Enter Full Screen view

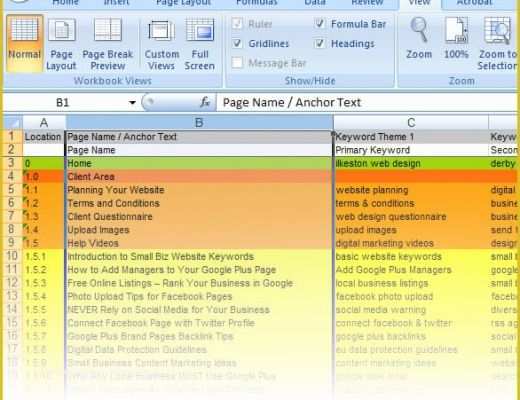pyautogui.click(x=199, y=43)
